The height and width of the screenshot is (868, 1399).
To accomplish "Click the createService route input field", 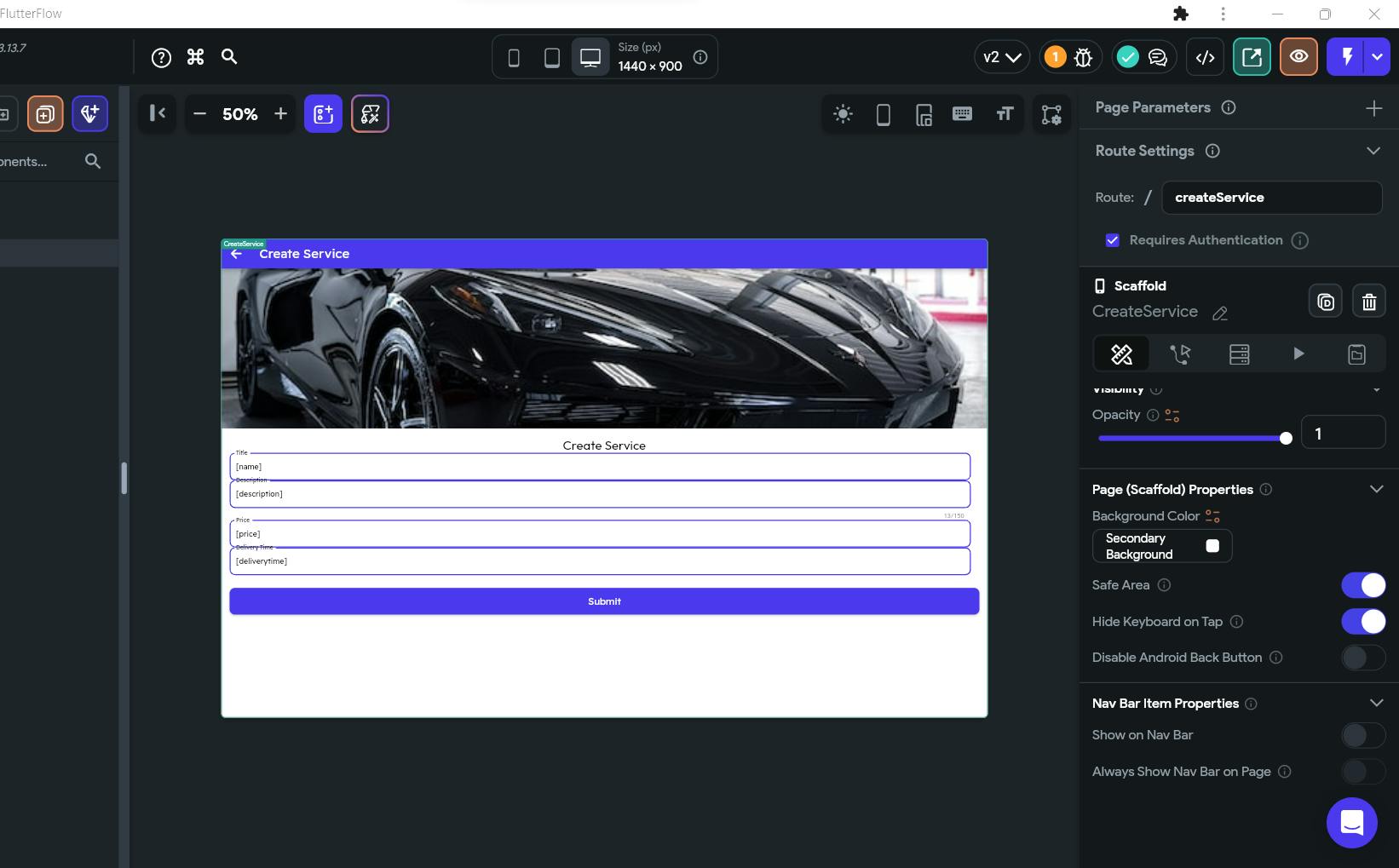I will click(1270, 198).
